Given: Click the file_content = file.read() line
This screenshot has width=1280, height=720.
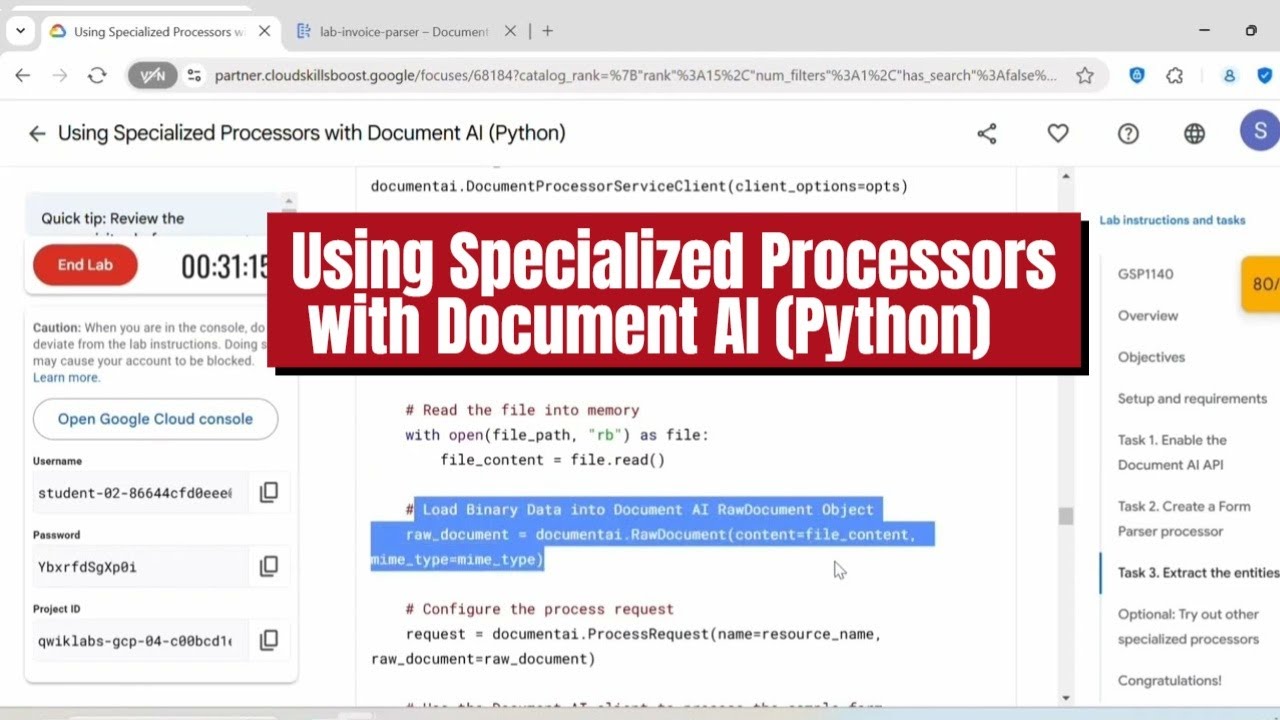Looking at the screenshot, I should tap(552, 460).
